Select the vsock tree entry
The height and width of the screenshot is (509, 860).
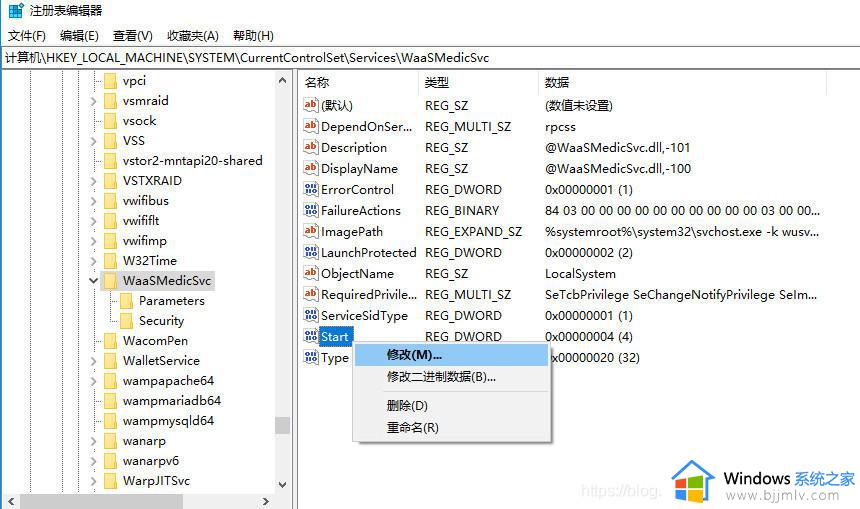click(139, 121)
